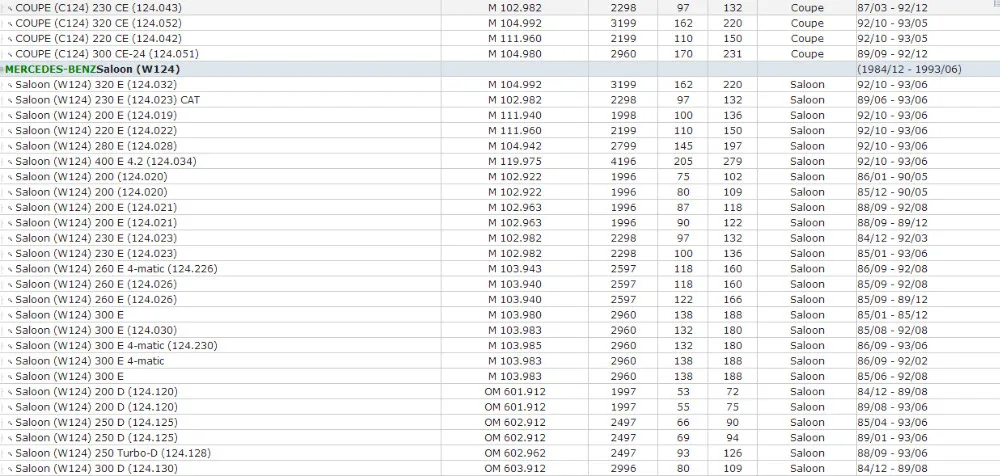Image resolution: width=1000 pixels, height=476 pixels.
Task: Select row name Saloon (W124) 230 E (124.023) CAT
Action: click(x=108, y=100)
